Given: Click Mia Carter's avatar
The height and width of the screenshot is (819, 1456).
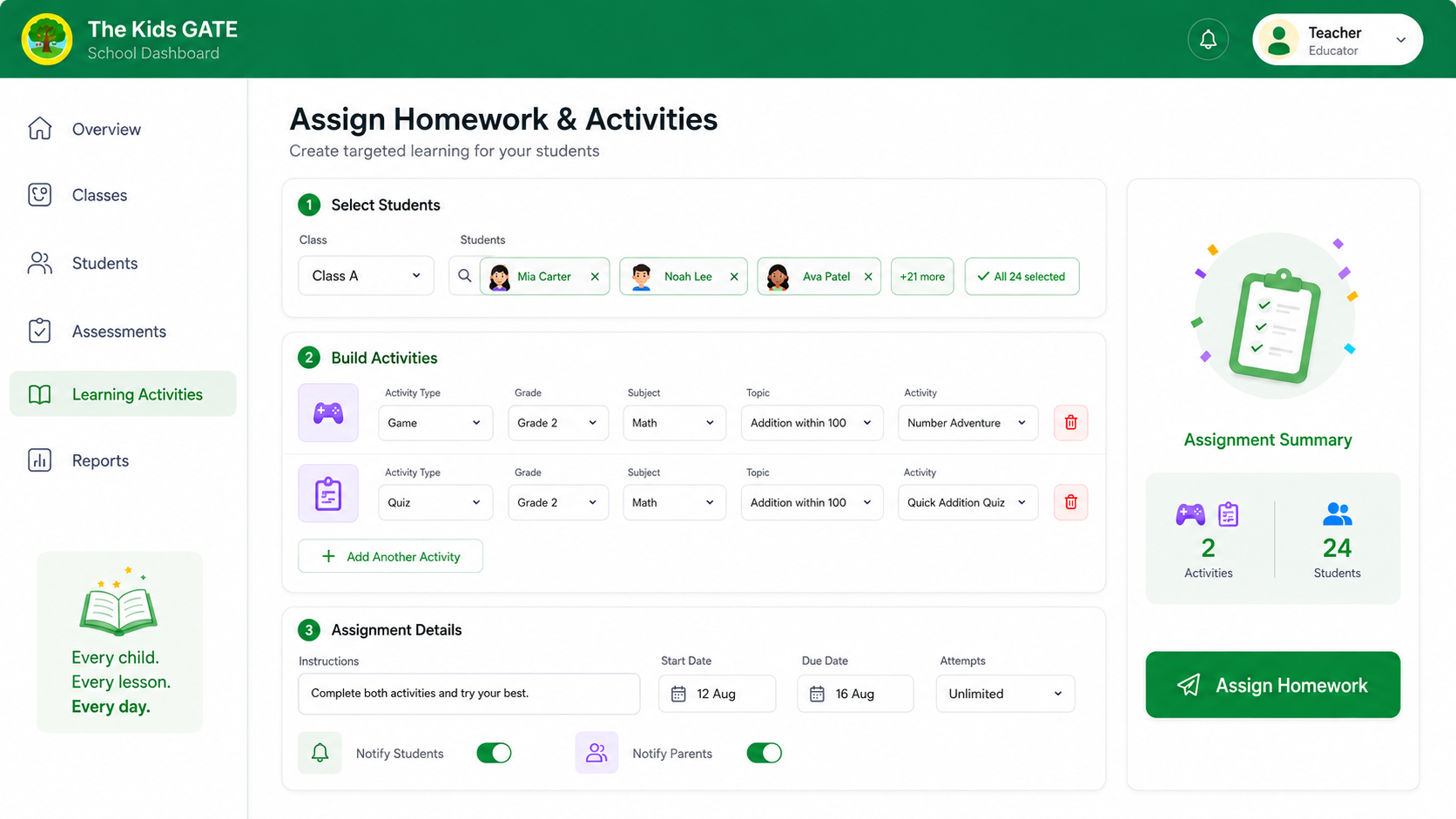Looking at the screenshot, I should click(x=500, y=277).
